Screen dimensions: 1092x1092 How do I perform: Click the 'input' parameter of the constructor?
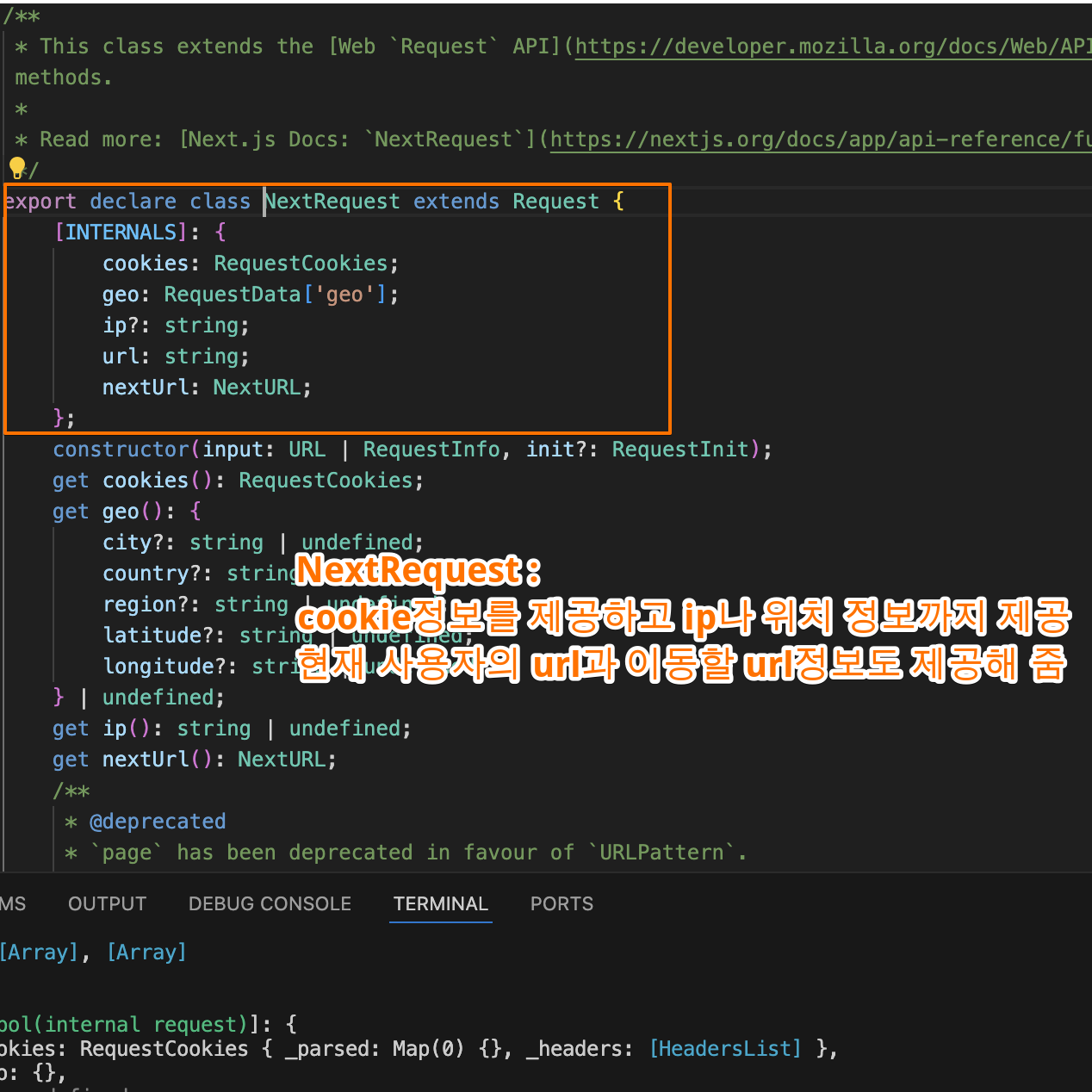coord(233,450)
